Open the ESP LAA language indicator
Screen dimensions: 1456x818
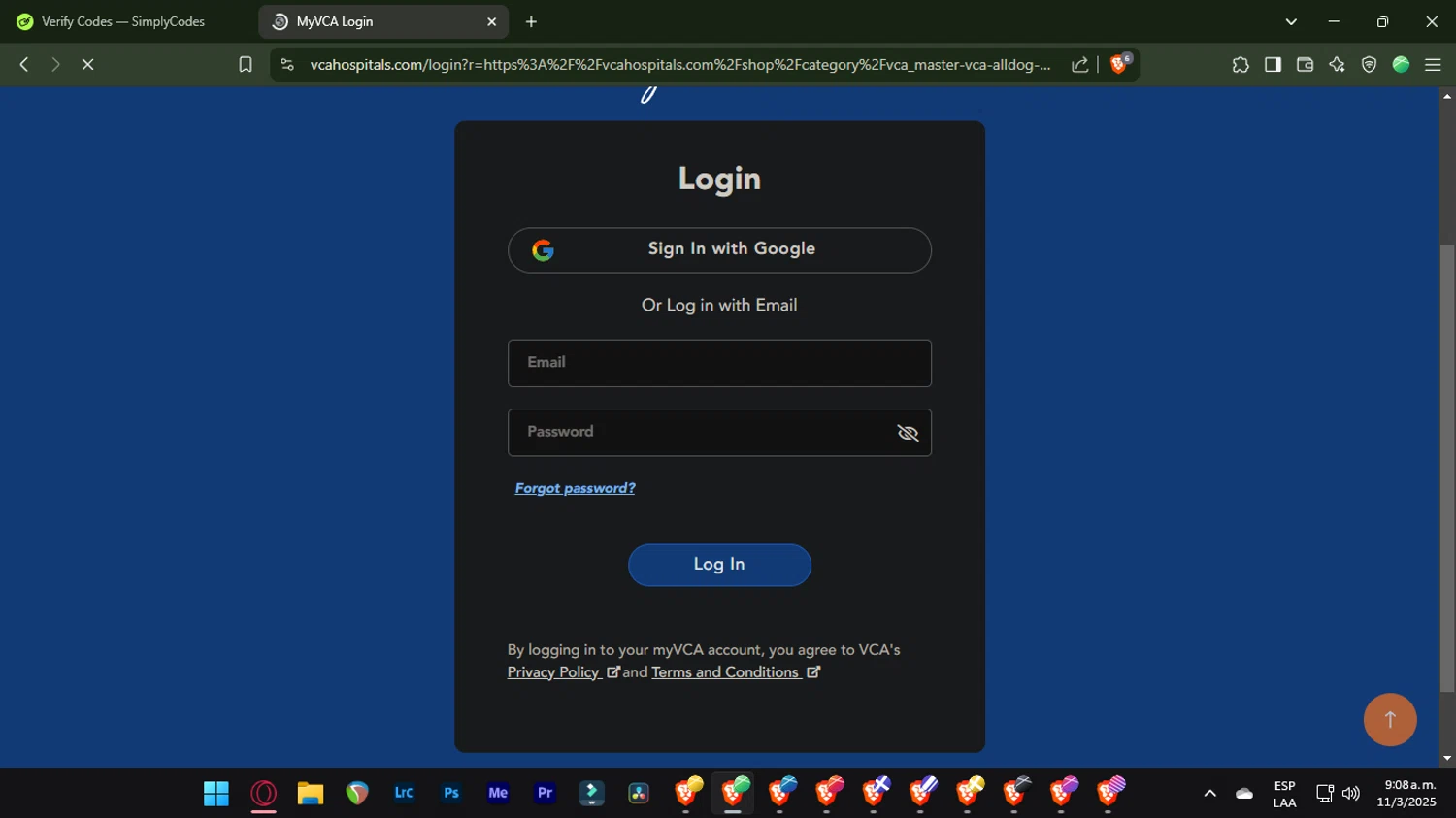[1284, 794]
